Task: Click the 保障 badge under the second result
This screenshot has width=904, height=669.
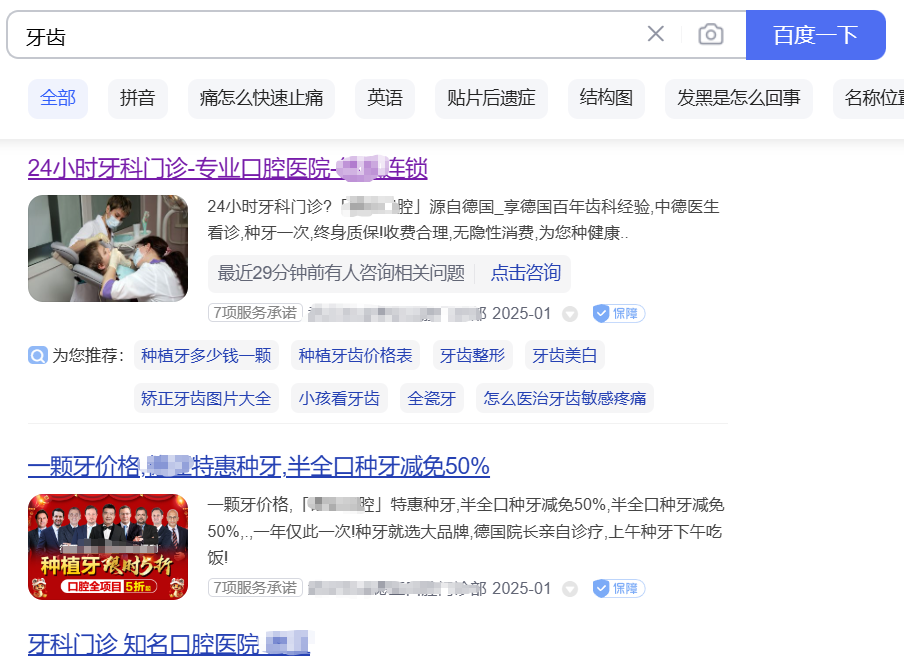Action: pos(618,589)
